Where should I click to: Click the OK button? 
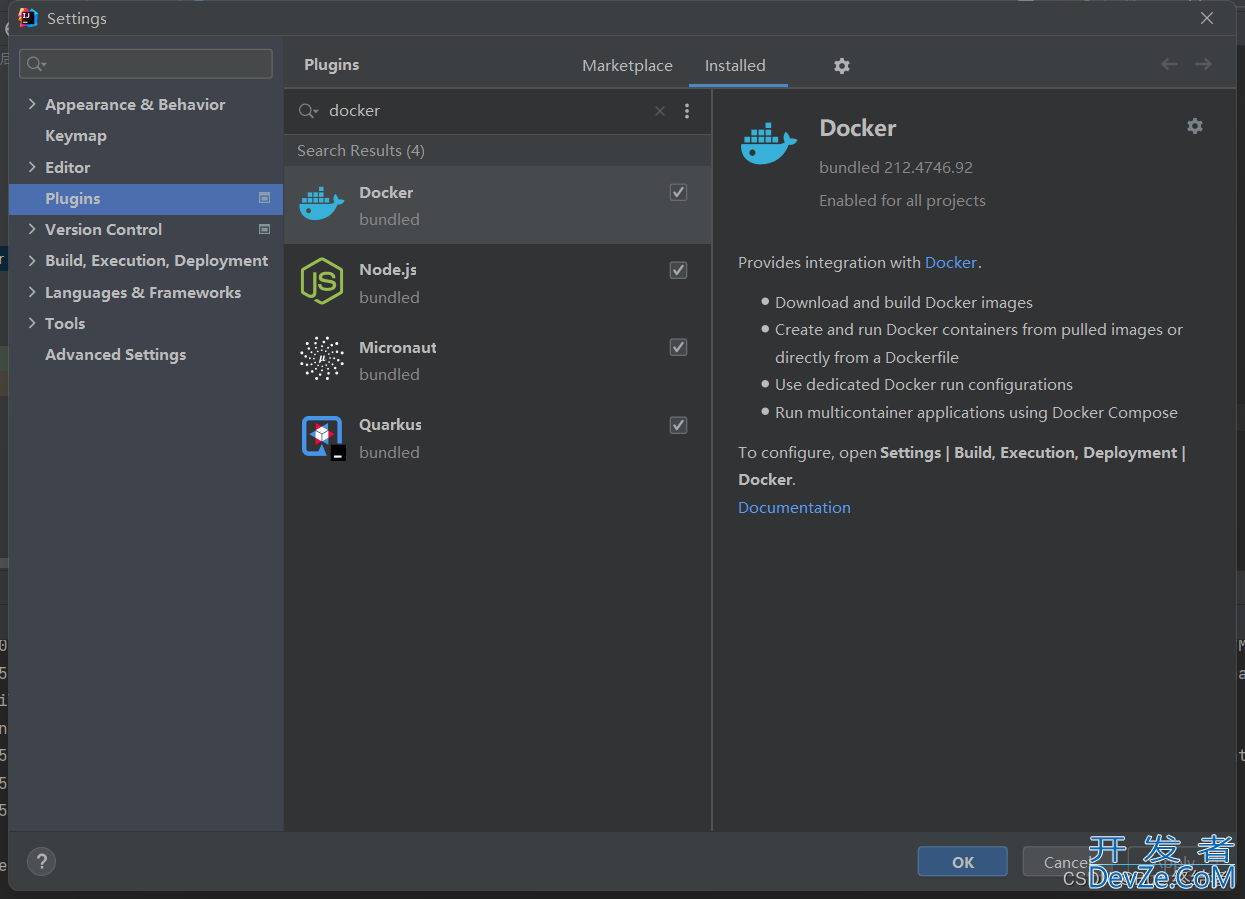click(962, 862)
